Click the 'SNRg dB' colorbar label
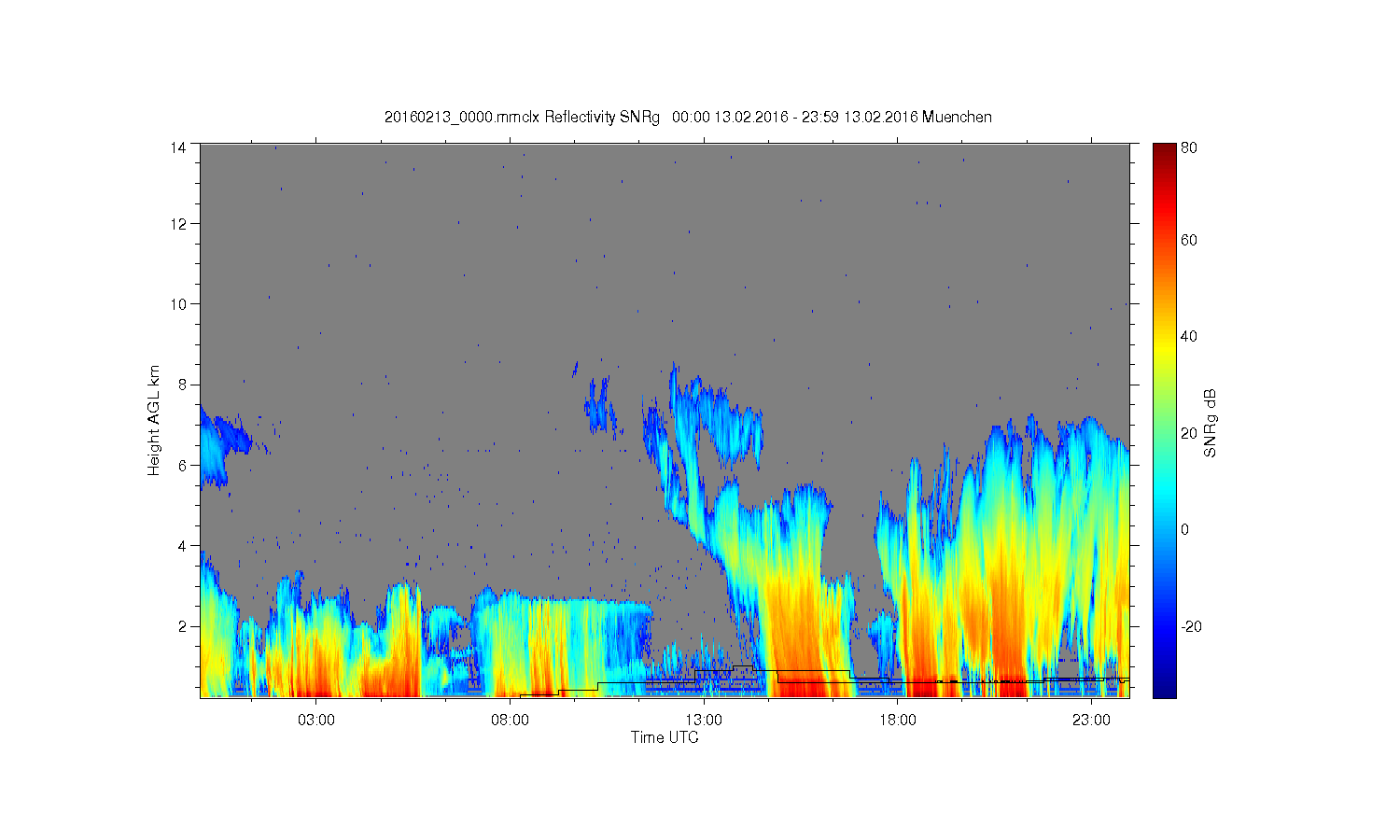1400x840 pixels. pyautogui.click(x=1211, y=423)
